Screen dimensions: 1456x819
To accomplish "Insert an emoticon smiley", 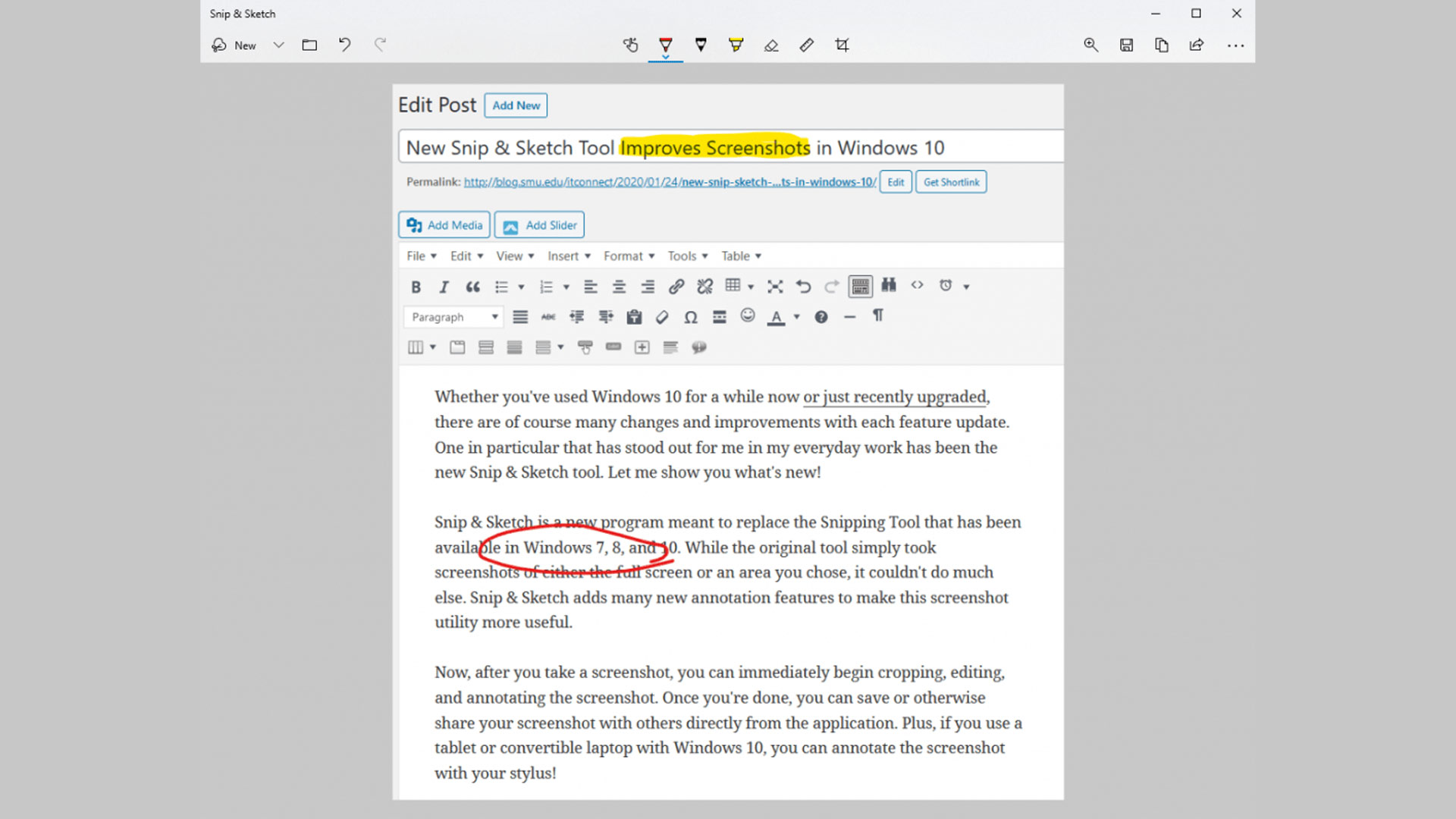I will (748, 315).
